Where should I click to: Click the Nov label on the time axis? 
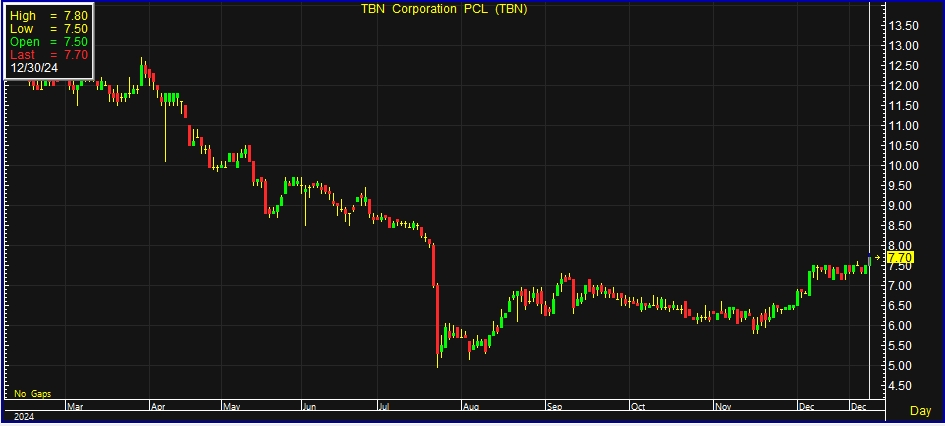tap(723, 408)
